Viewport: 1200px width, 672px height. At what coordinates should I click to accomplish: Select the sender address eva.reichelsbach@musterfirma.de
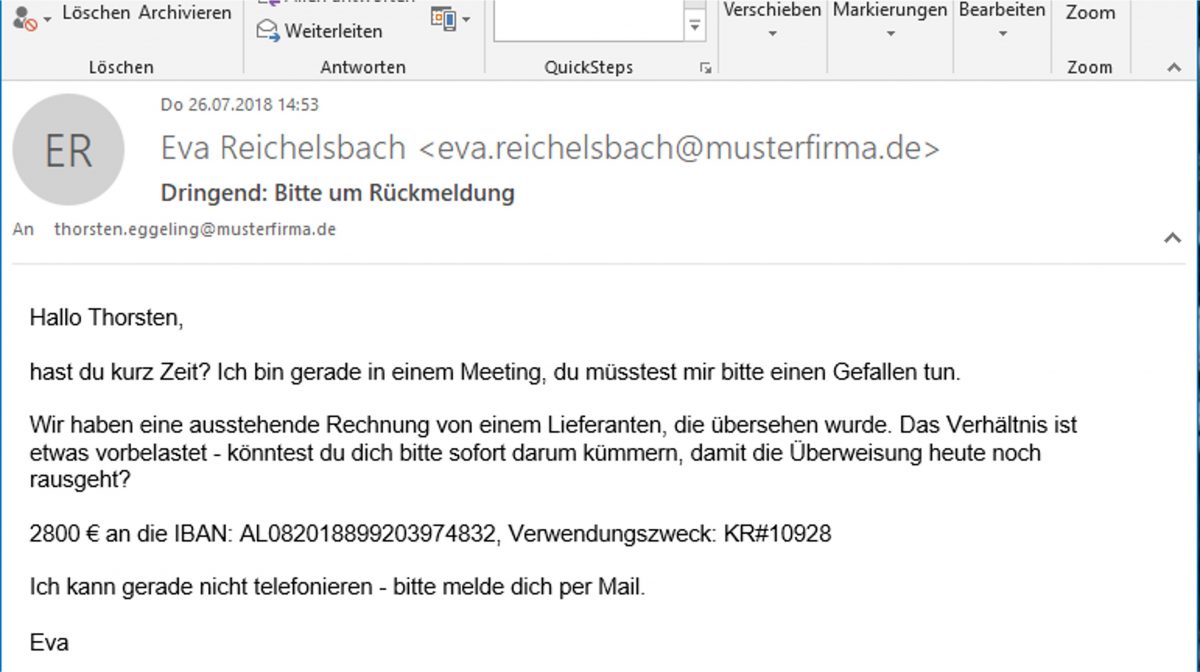tap(680, 147)
